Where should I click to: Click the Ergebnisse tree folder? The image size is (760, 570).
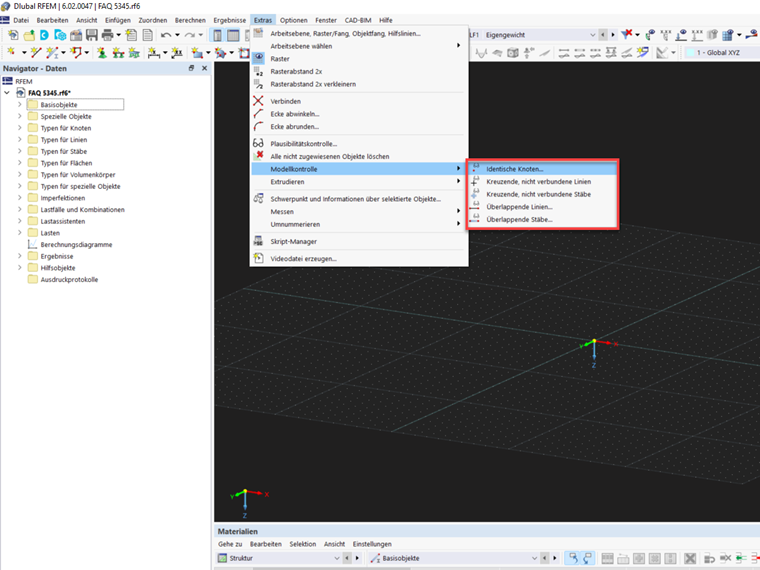coord(57,256)
